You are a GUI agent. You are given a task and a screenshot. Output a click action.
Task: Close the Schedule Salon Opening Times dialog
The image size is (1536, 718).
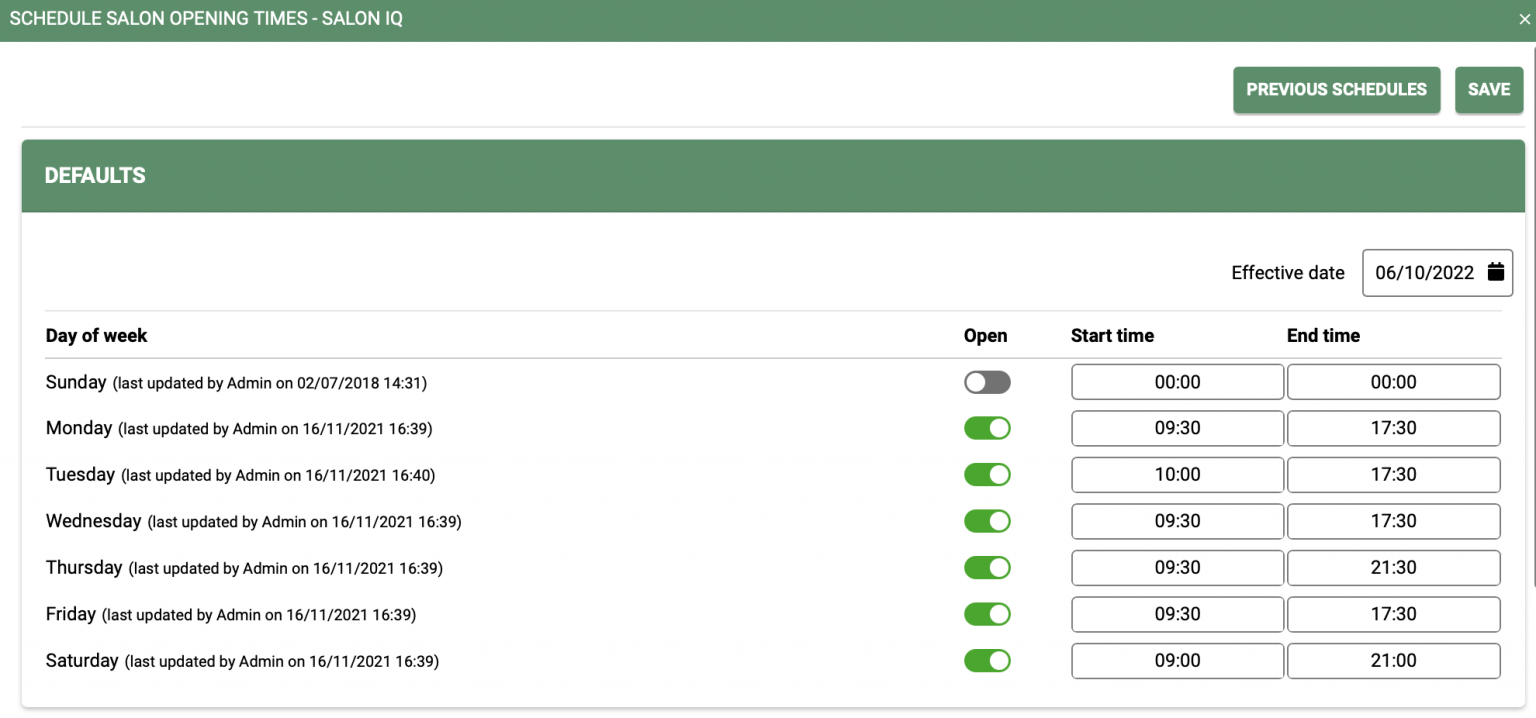tap(1524, 20)
